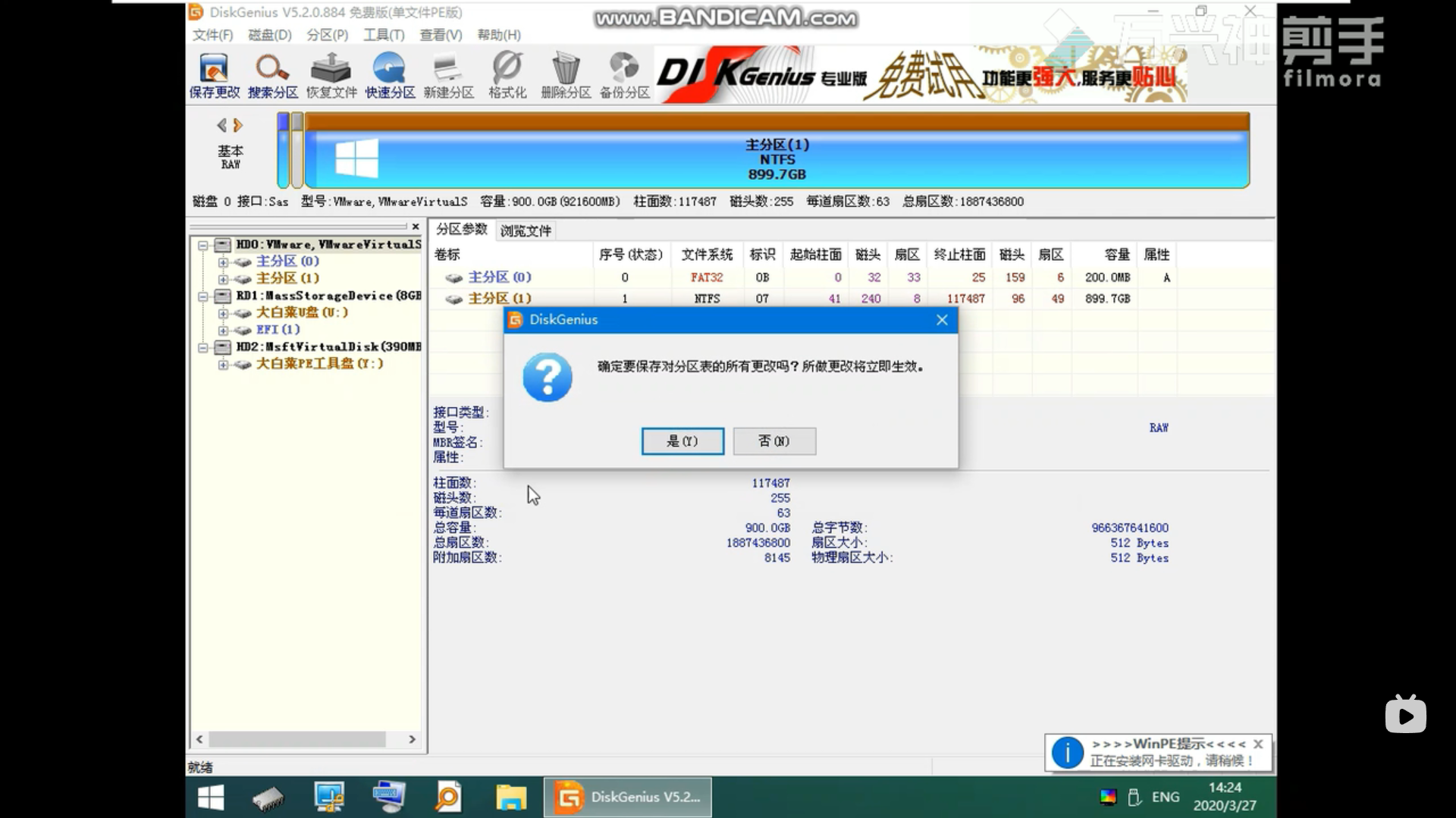Click the 新建分区 new partition icon
1456x818 pixels.
pyautogui.click(x=448, y=76)
